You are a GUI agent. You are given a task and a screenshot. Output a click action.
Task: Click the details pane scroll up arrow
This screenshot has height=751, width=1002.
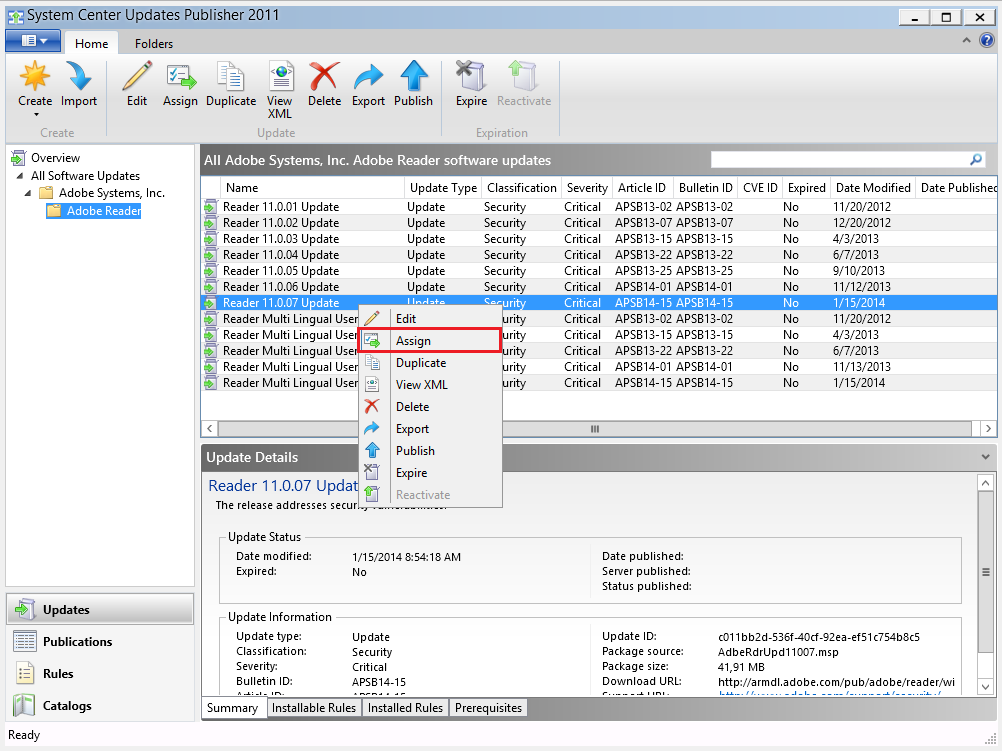pyautogui.click(x=985, y=483)
